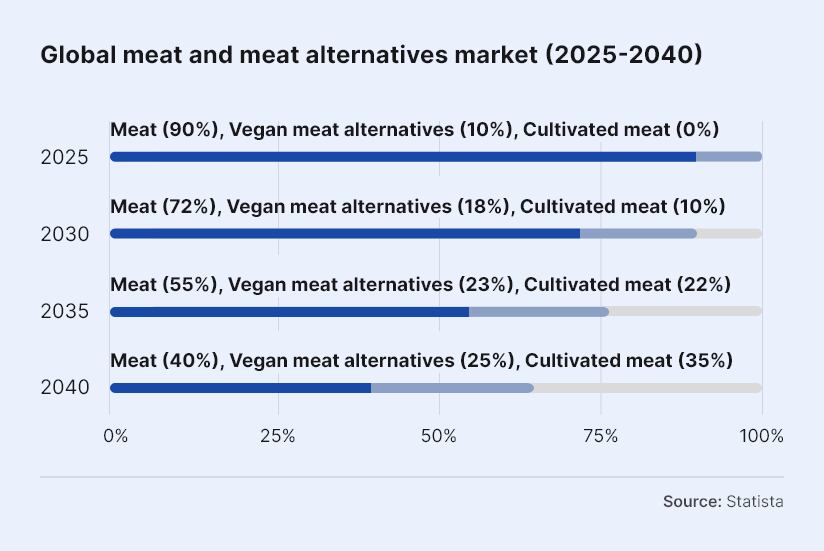Select the 0% axis tick label
The width and height of the screenshot is (824, 551).
[116, 436]
